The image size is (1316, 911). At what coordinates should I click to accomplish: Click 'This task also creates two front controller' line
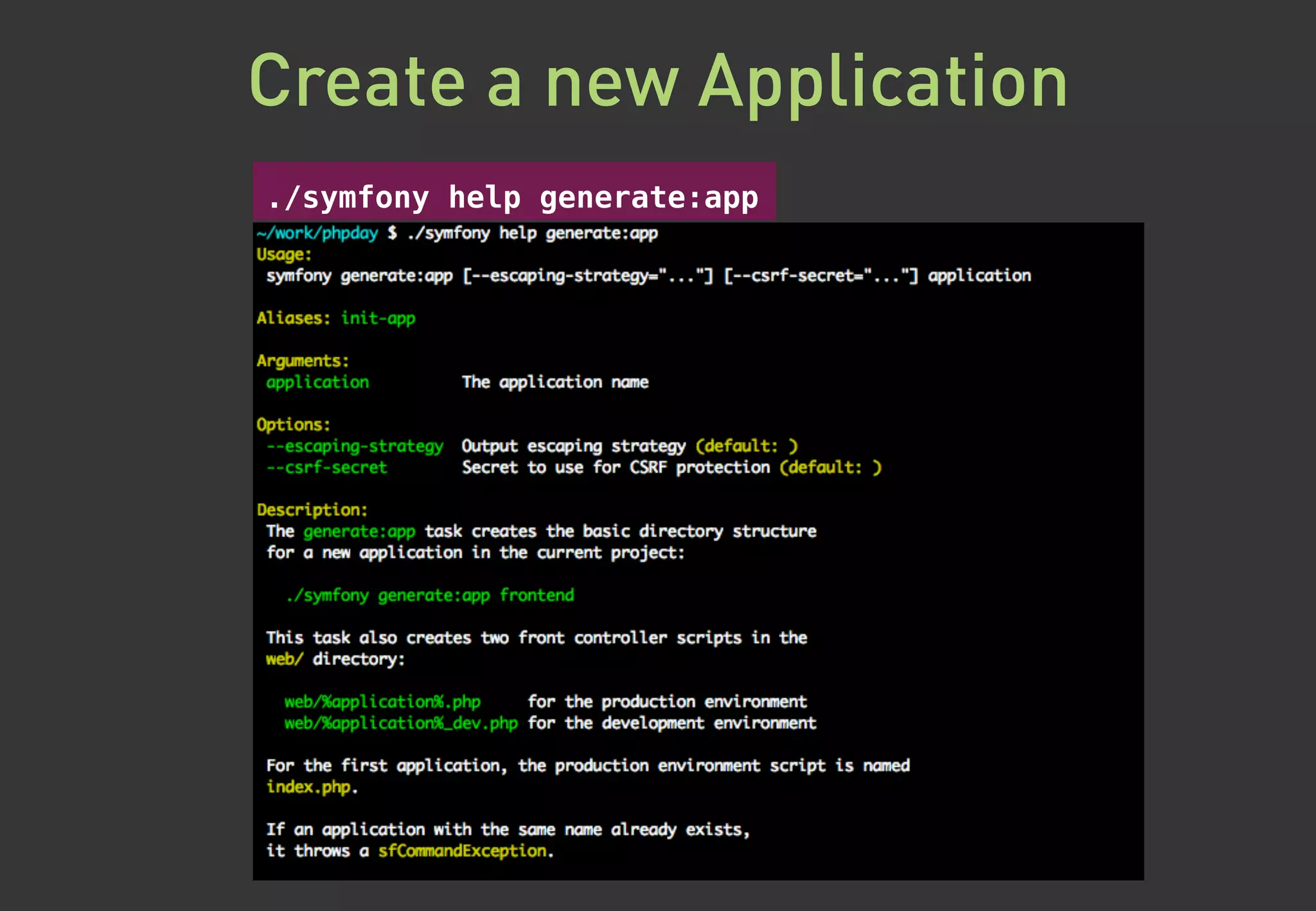pos(537,638)
